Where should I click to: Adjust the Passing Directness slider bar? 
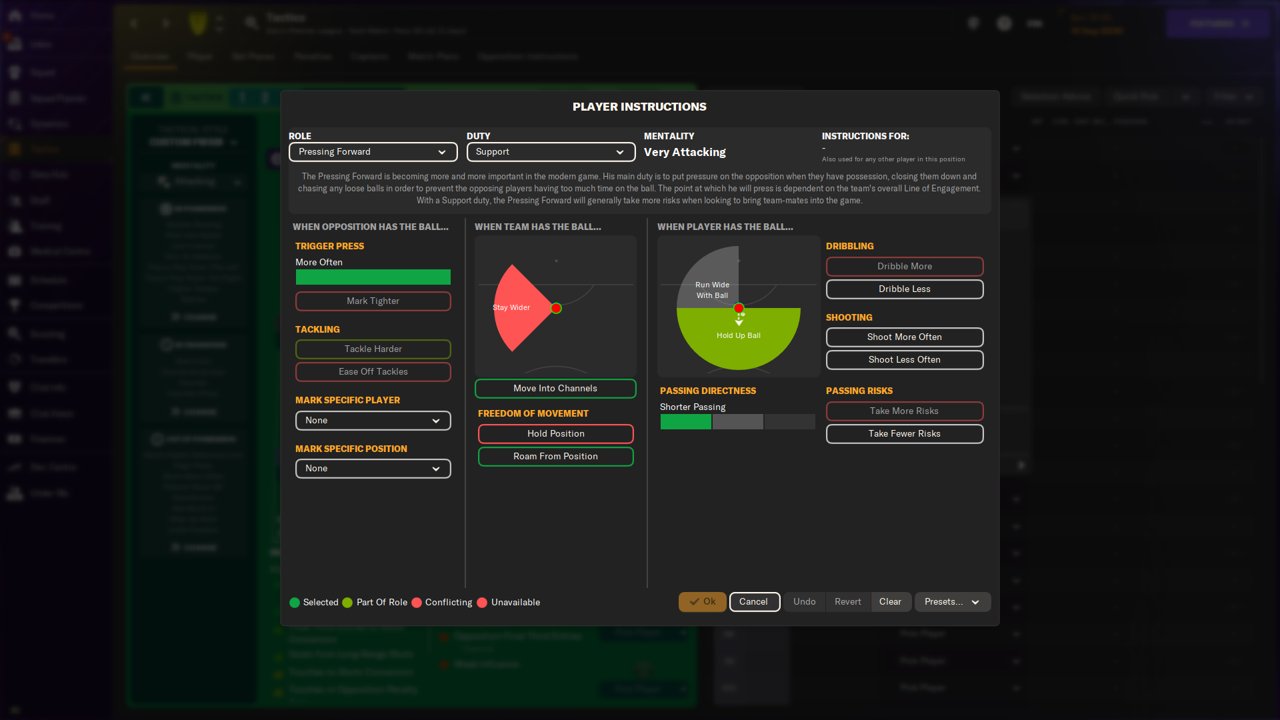[x=738, y=422]
